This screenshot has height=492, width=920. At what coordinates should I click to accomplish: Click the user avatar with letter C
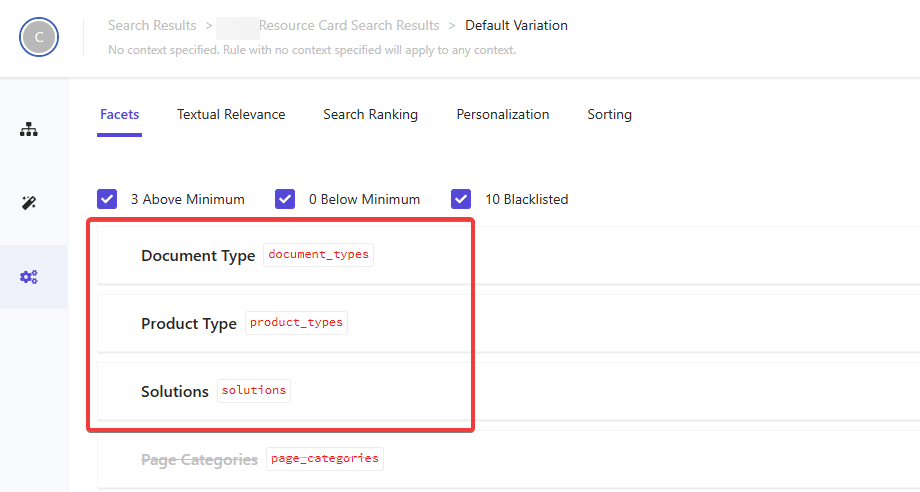click(39, 37)
